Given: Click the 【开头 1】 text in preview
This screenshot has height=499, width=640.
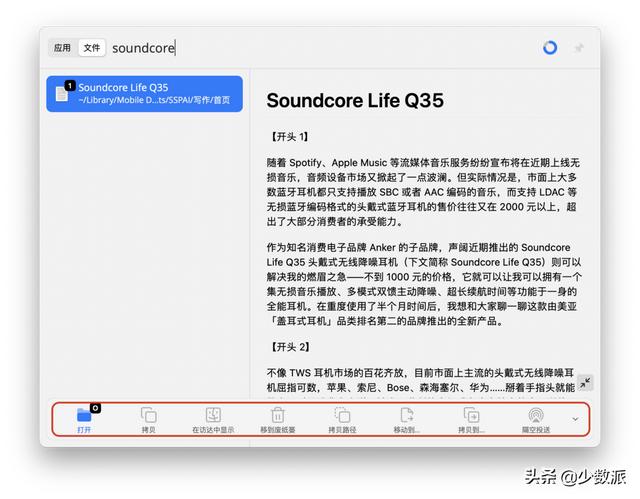Looking at the screenshot, I should click(x=289, y=137).
